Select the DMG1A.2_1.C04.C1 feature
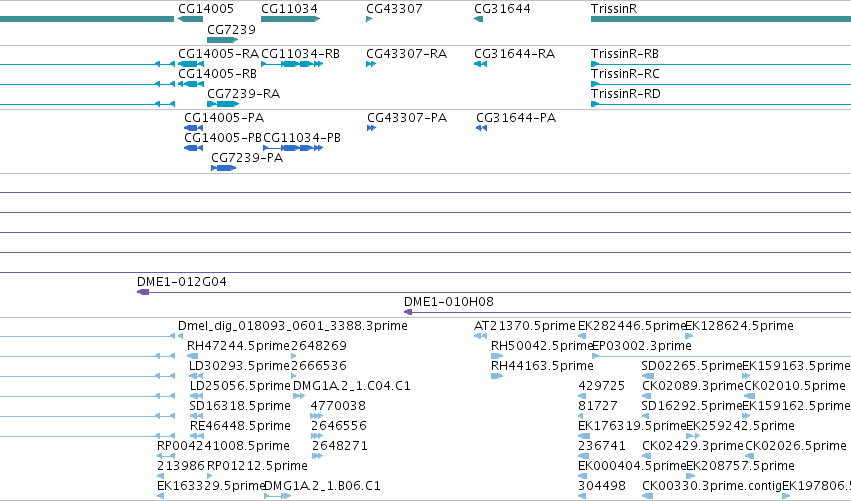This screenshot has height=501, width=851. (x=299, y=396)
